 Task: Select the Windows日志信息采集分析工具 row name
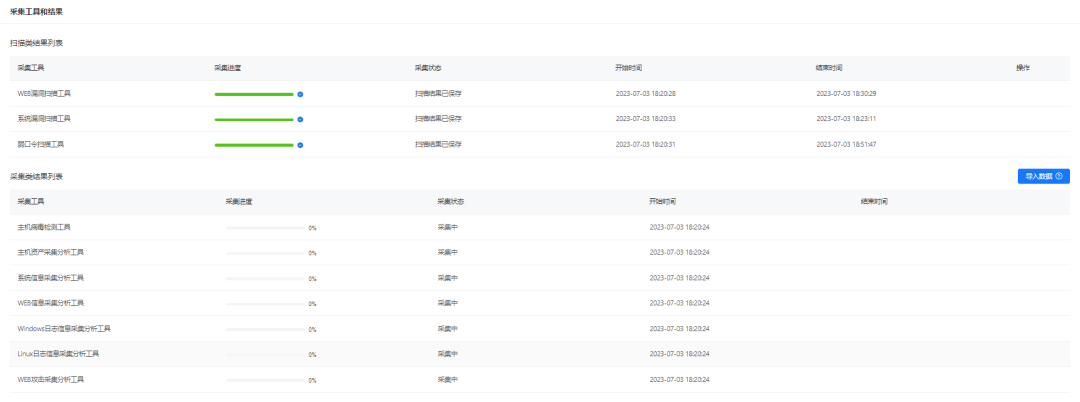(x=64, y=328)
